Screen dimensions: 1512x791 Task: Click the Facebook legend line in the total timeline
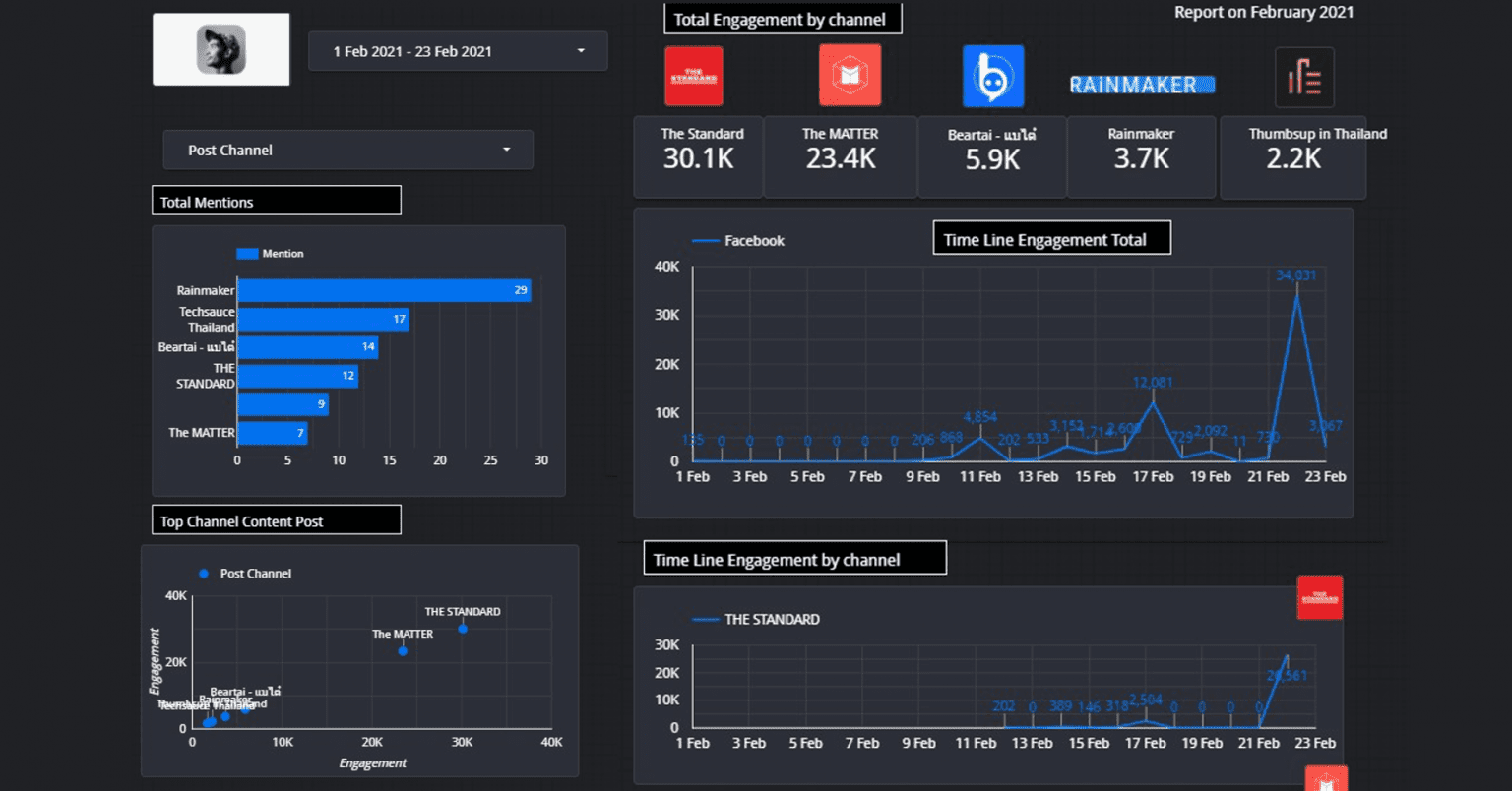tap(706, 241)
